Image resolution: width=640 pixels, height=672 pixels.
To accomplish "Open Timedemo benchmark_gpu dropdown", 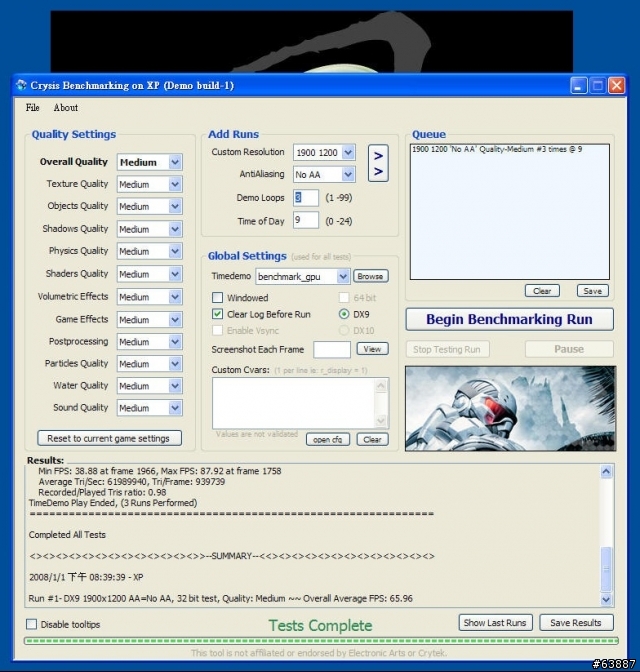I will 303,276.
